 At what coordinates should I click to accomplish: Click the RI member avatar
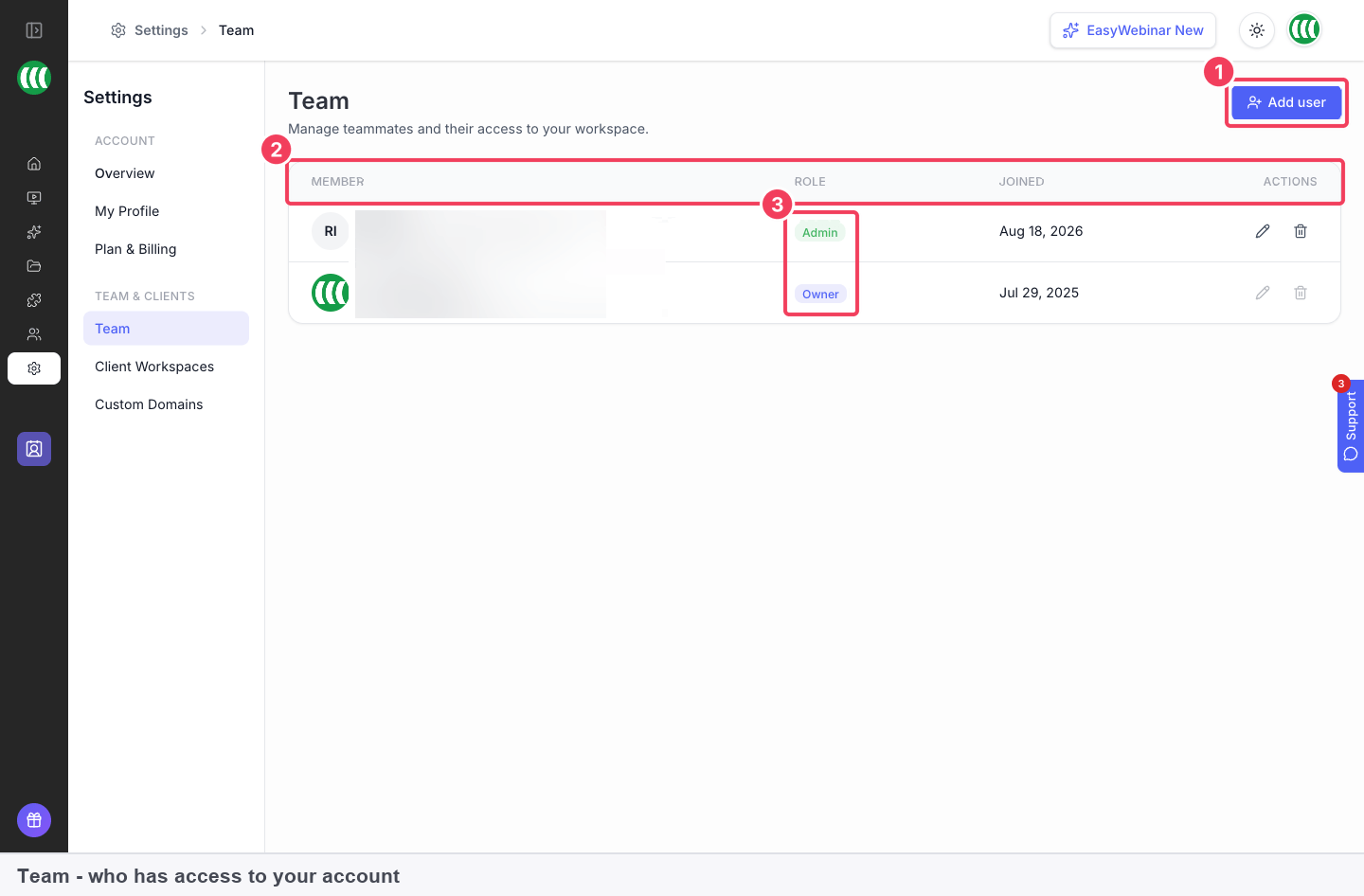331,231
